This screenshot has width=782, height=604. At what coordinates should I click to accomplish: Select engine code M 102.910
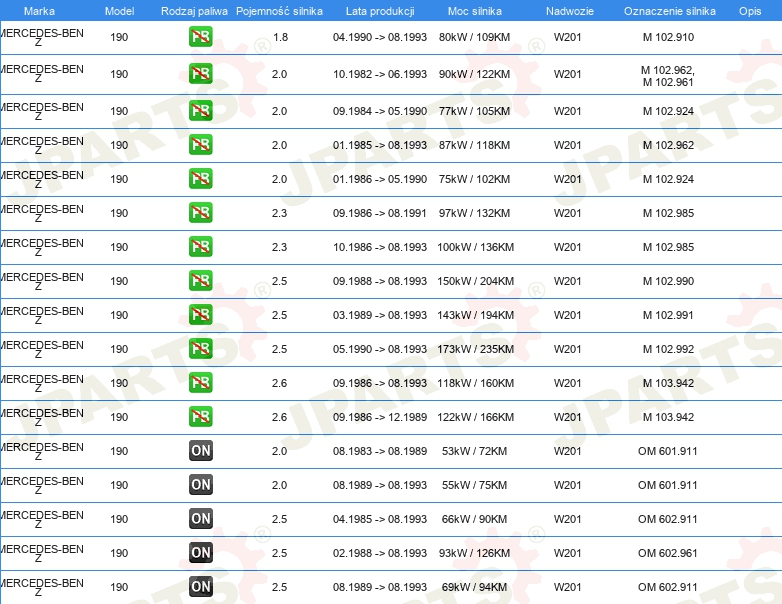click(668, 37)
